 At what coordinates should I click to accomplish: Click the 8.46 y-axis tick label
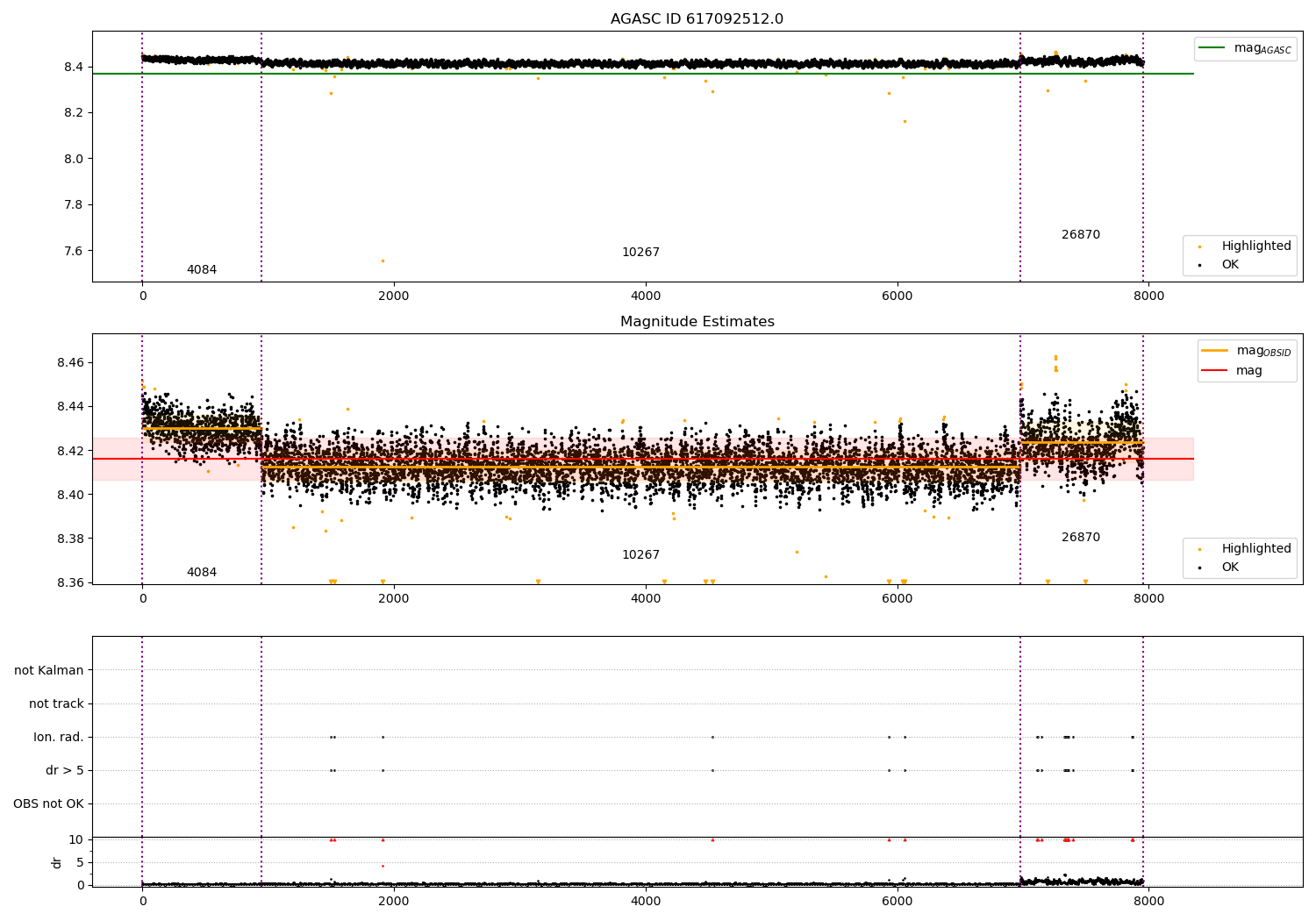coord(70,362)
